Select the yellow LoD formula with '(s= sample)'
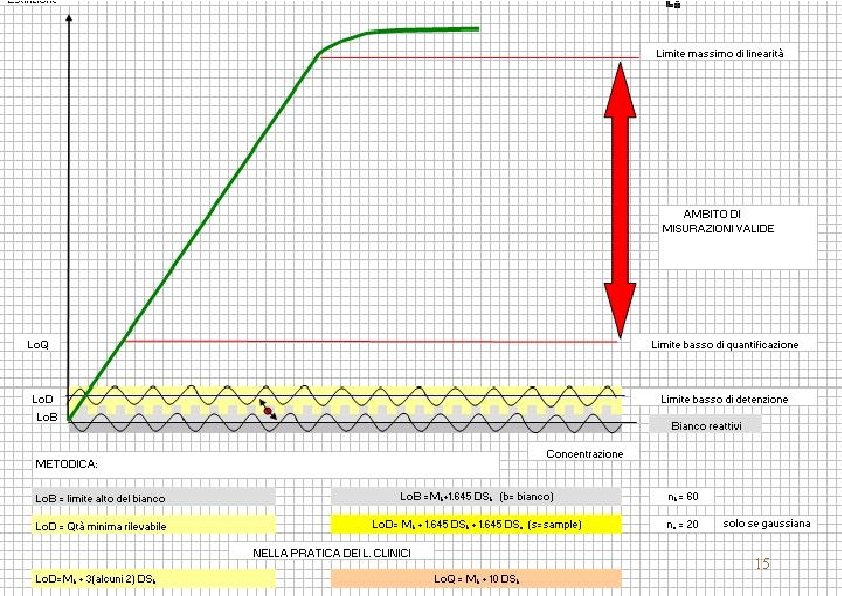This screenshot has width=842, height=596. [476, 525]
